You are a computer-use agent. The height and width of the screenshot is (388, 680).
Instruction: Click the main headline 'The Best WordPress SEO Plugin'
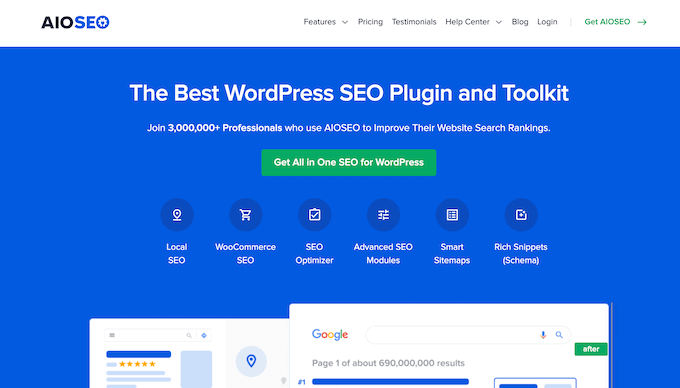tap(349, 93)
